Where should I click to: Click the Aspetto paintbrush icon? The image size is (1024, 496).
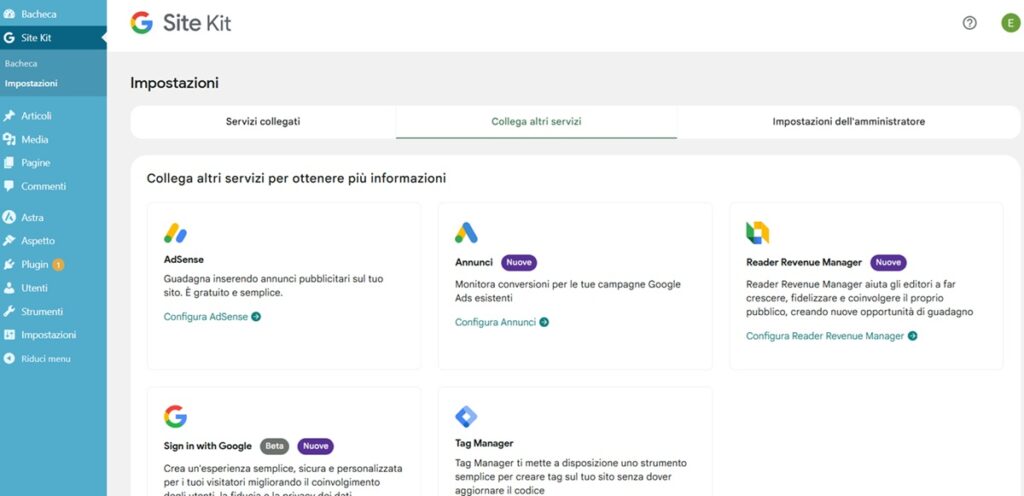[9, 241]
